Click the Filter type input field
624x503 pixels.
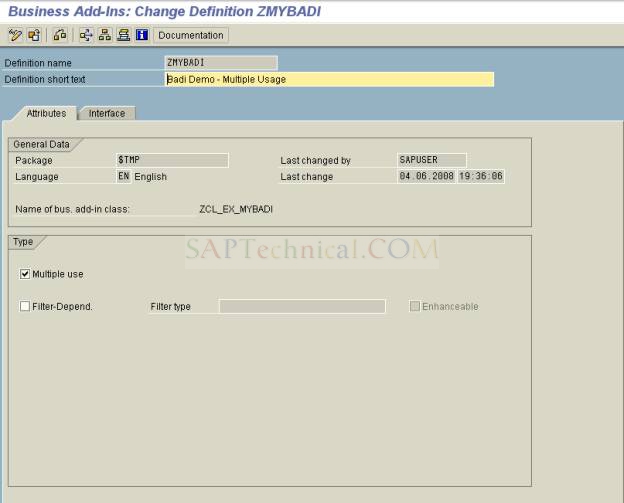302,306
